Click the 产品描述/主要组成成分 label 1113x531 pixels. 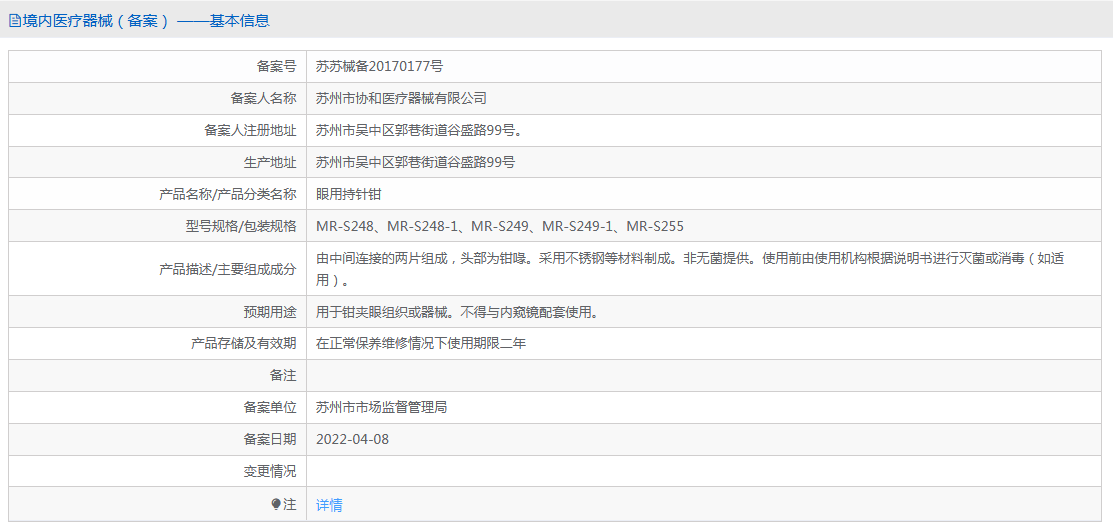pos(228,269)
